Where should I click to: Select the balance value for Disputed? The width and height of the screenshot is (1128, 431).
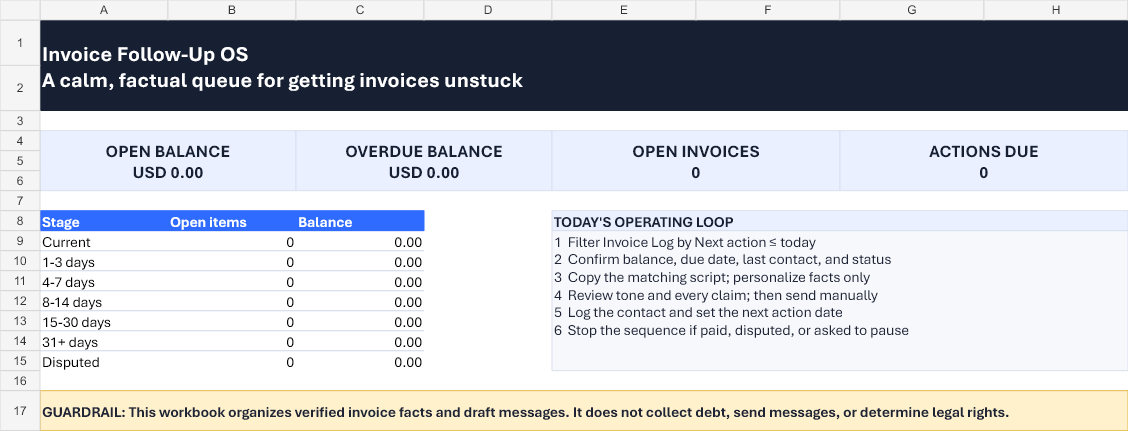[360, 363]
